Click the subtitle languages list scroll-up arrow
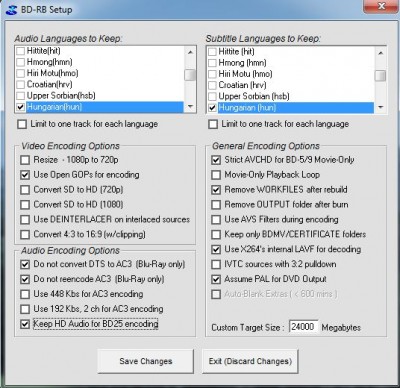Image resolution: width=400 pixels, height=388 pixels. [x=381, y=53]
